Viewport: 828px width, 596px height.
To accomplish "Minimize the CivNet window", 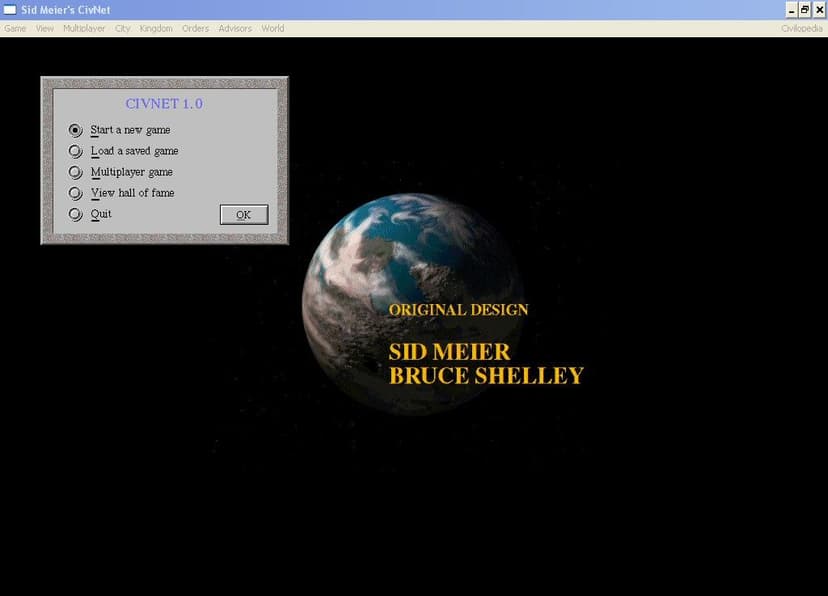I will [791, 10].
